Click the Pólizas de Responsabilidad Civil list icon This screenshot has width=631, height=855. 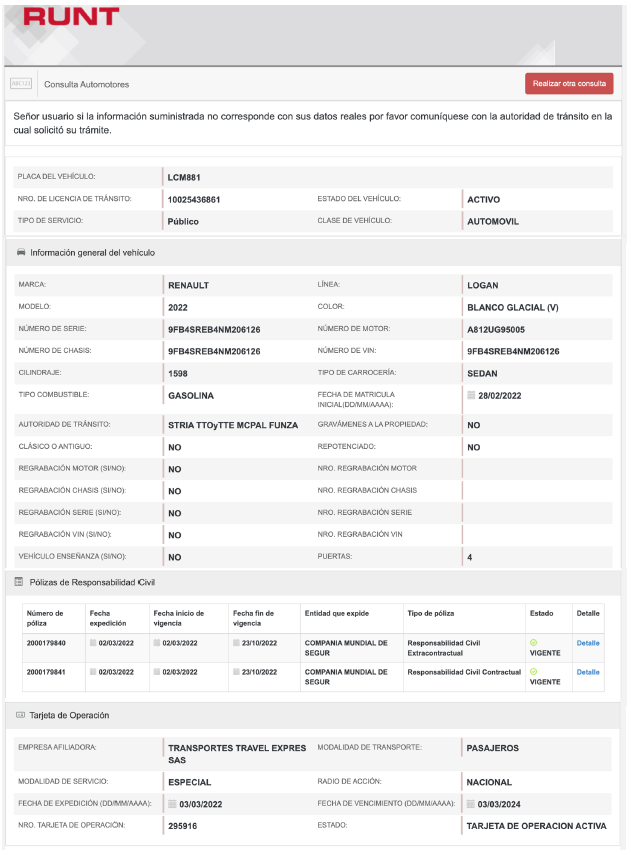click(19, 582)
